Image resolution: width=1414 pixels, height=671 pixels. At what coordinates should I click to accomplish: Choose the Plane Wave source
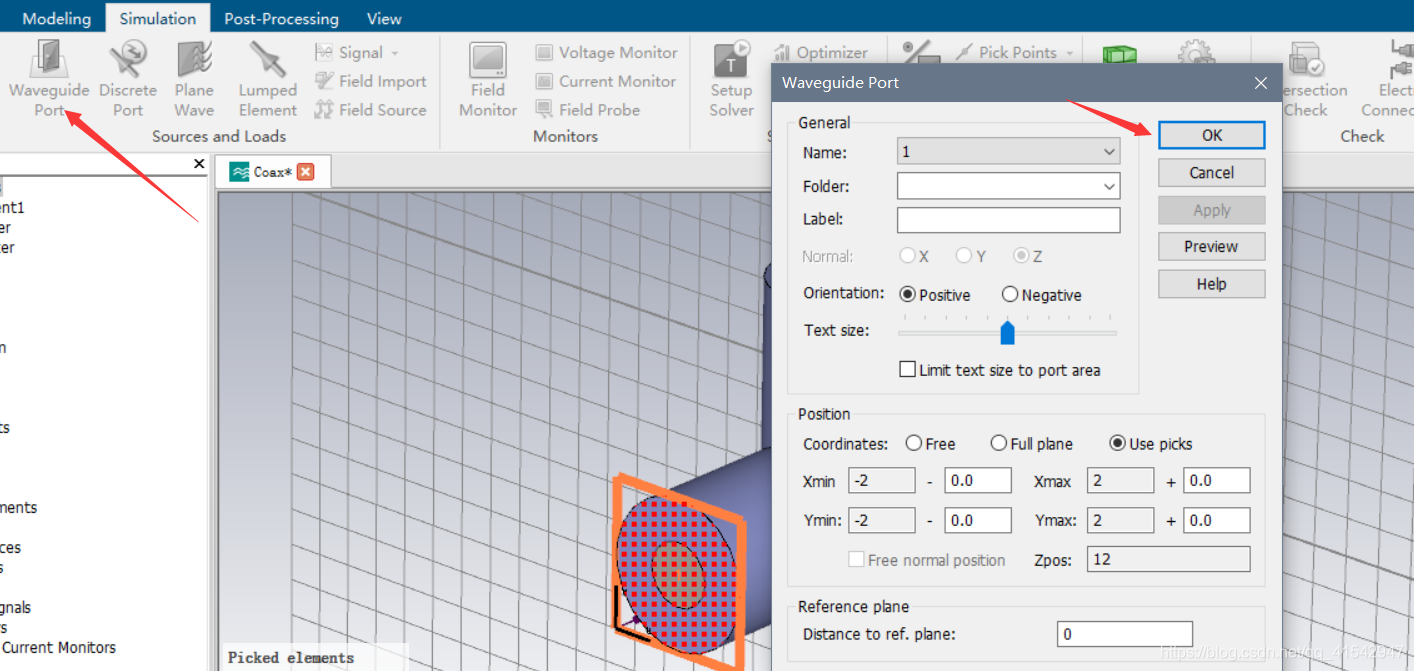click(194, 79)
